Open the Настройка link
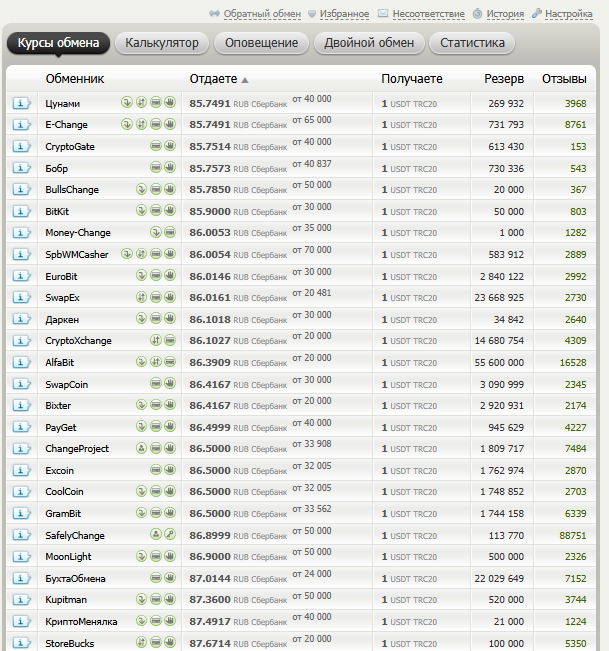This screenshot has height=651, width=609. pyautogui.click(x=569, y=14)
